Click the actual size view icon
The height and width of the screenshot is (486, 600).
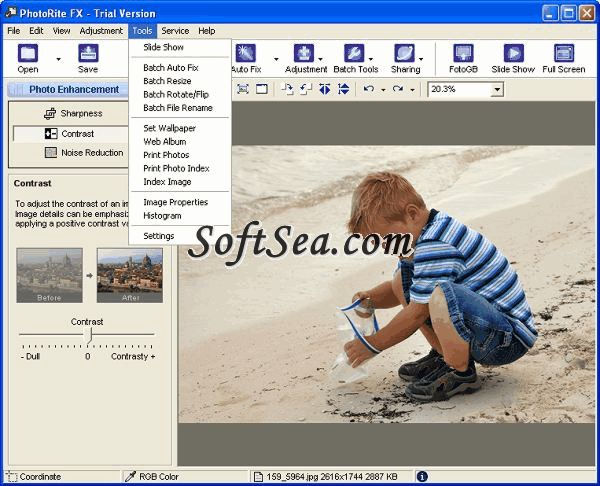tap(262, 89)
